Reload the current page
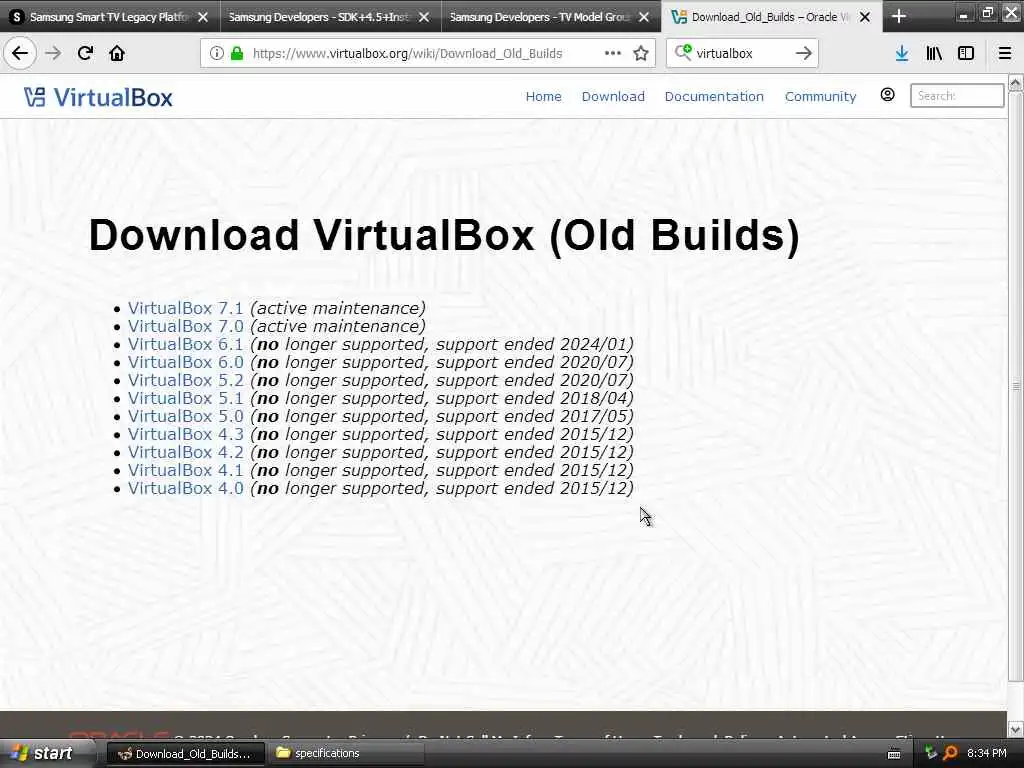This screenshot has height=768, width=1024. 85,53
